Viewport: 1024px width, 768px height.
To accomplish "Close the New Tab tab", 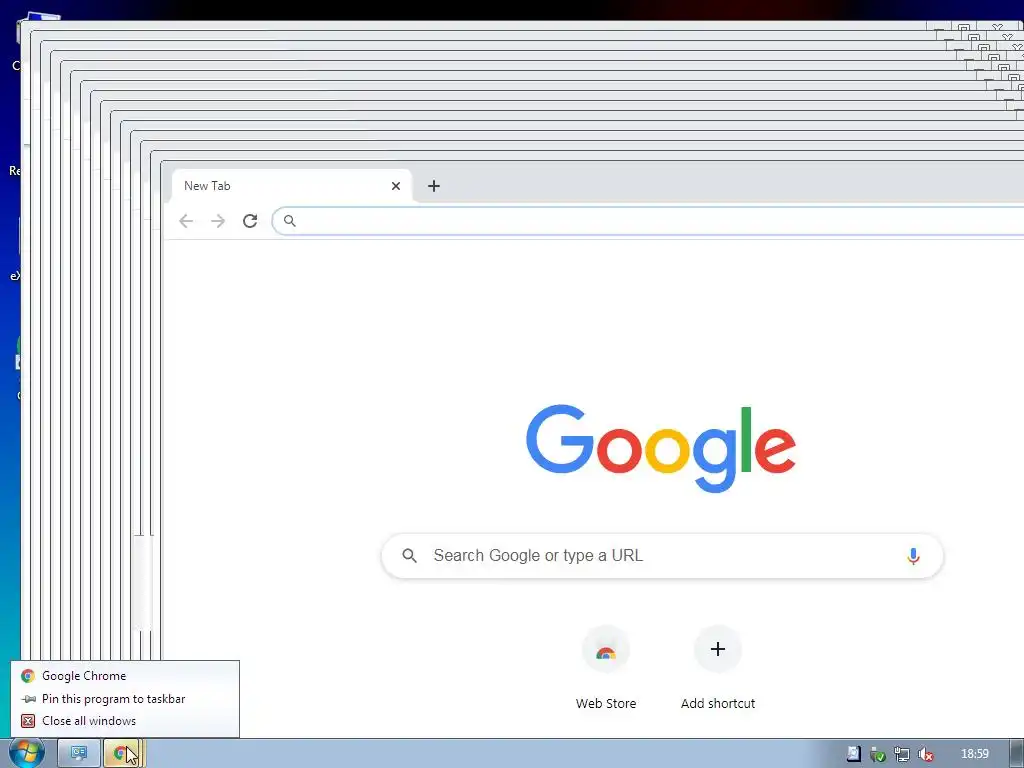I will [396, 186].
